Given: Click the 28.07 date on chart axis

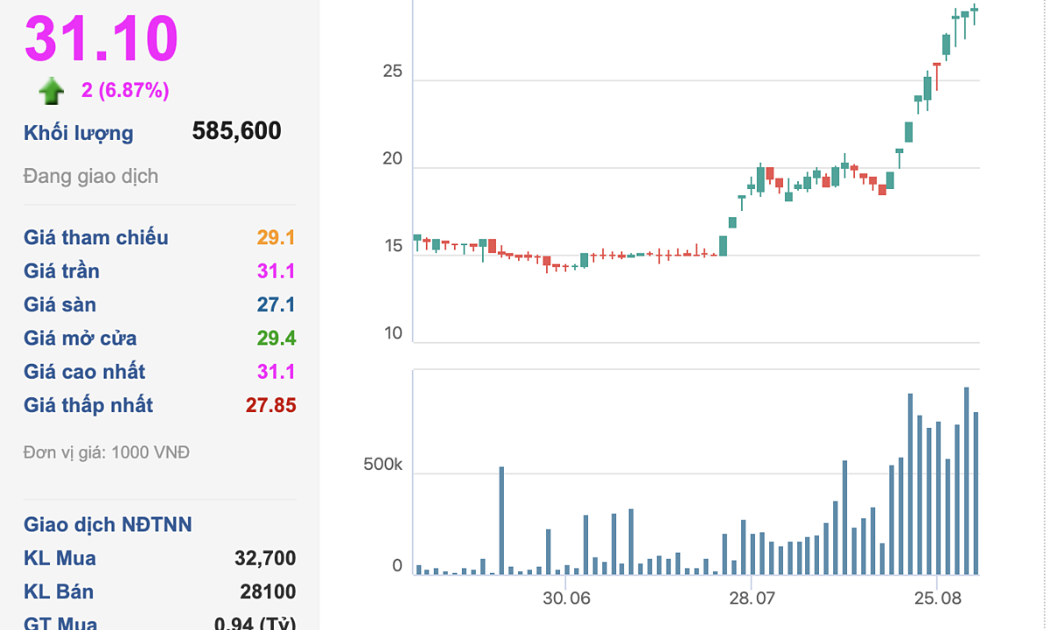Looking at the screenshot, I should click(x=751, y=598).
